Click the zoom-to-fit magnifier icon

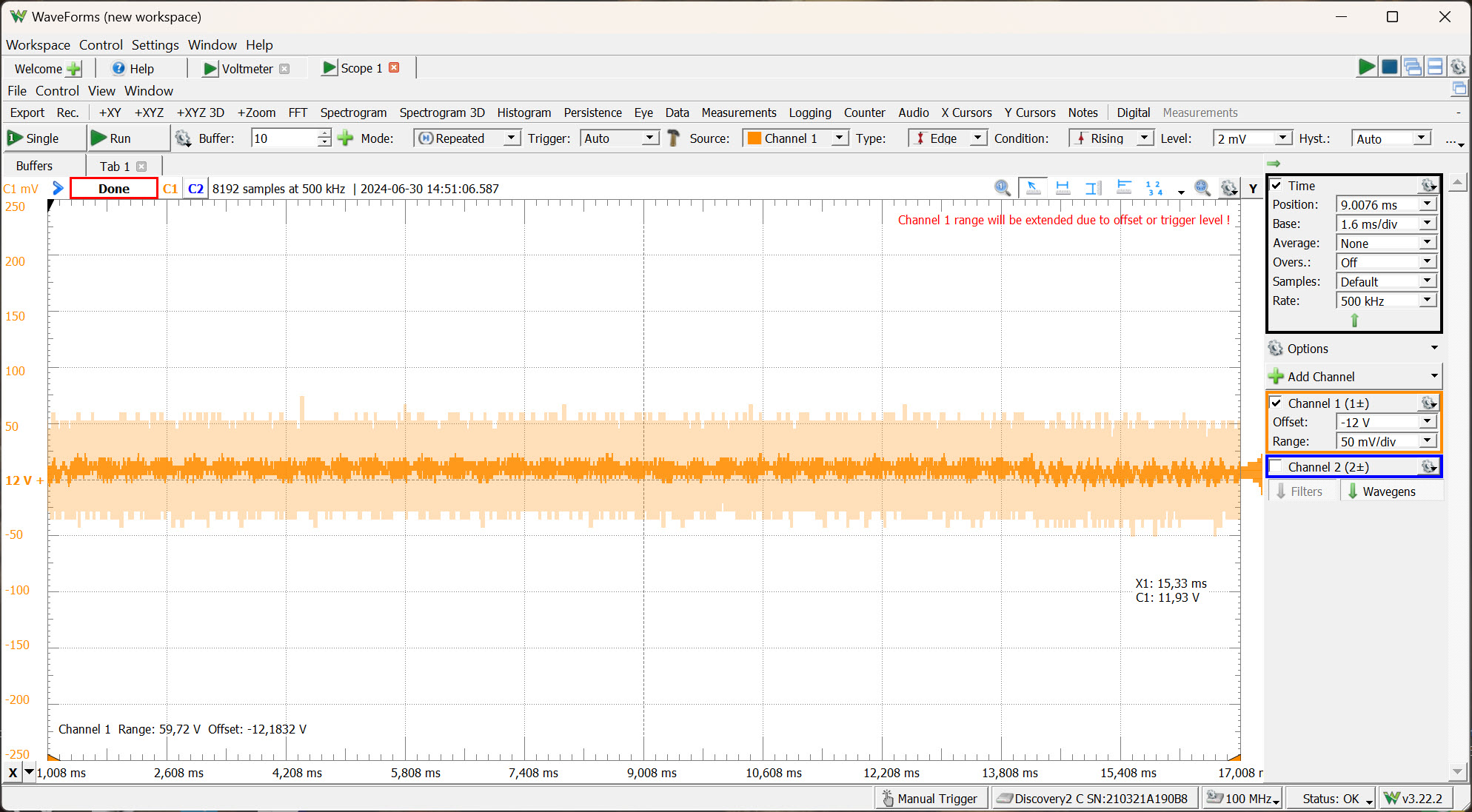[1202, 188]
